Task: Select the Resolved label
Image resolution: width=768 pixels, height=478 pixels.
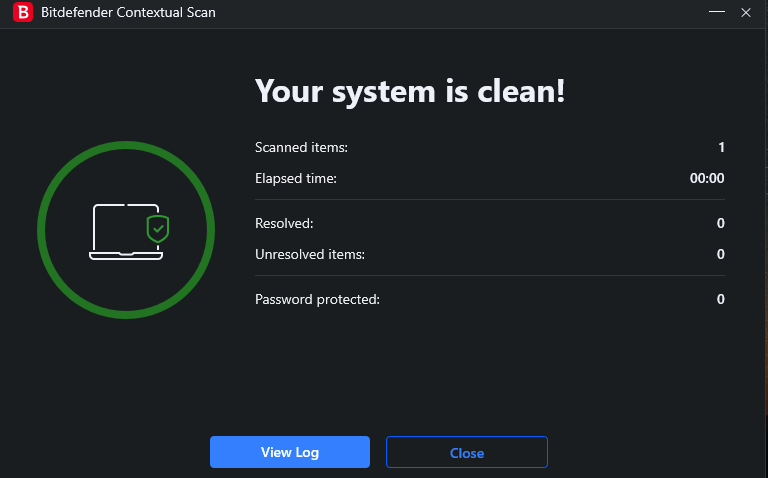Action: pos(284,223)
